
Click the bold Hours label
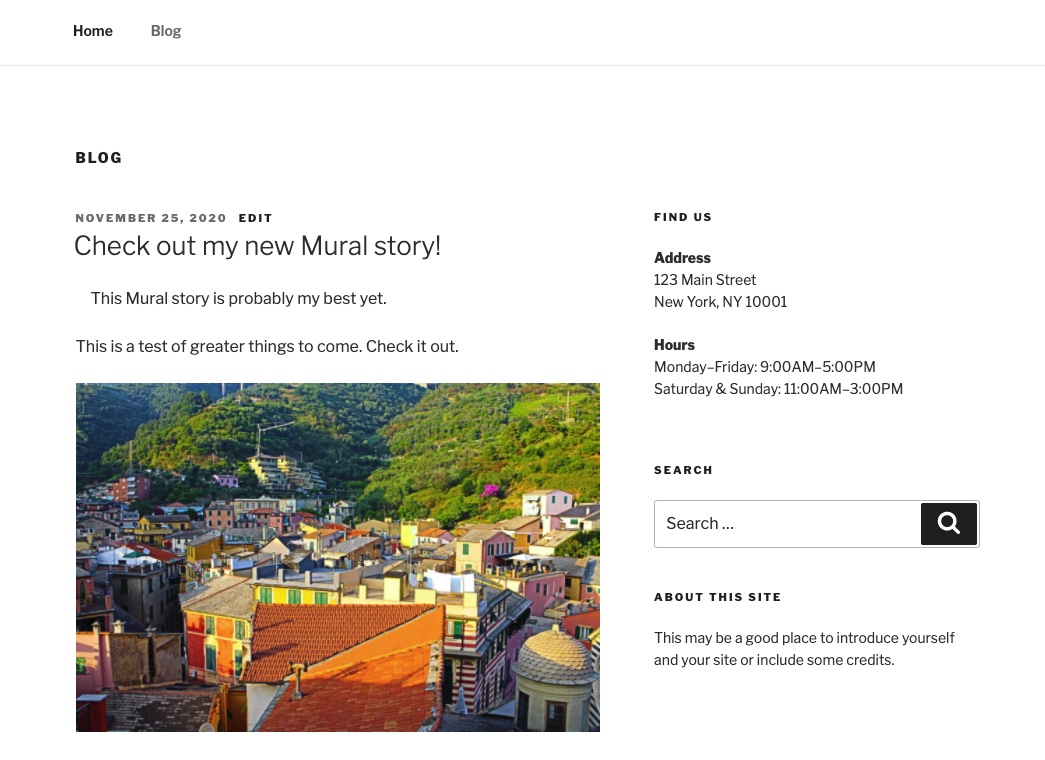[674, 345]
